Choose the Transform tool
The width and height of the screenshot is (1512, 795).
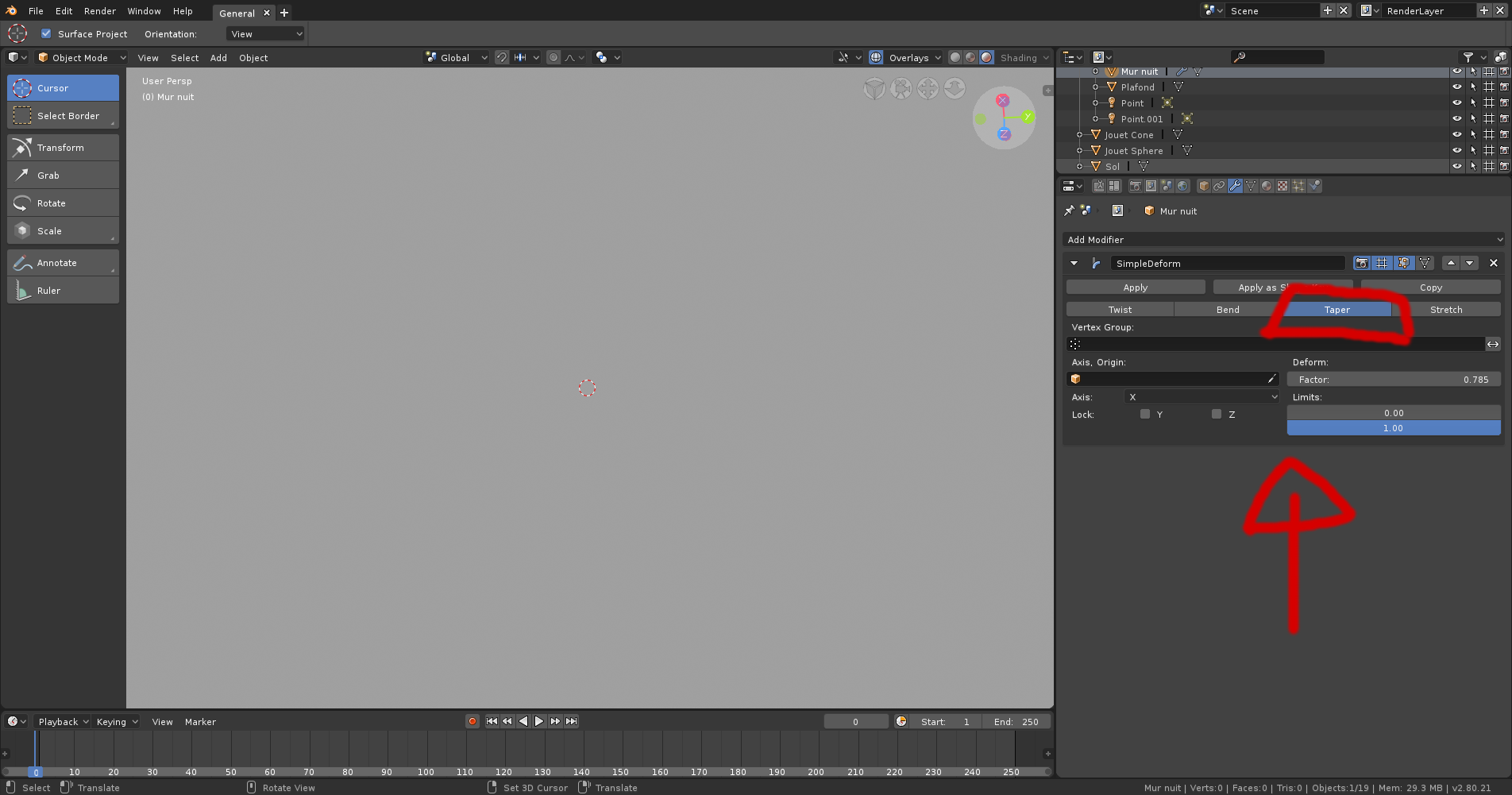[x=63, y=148]
